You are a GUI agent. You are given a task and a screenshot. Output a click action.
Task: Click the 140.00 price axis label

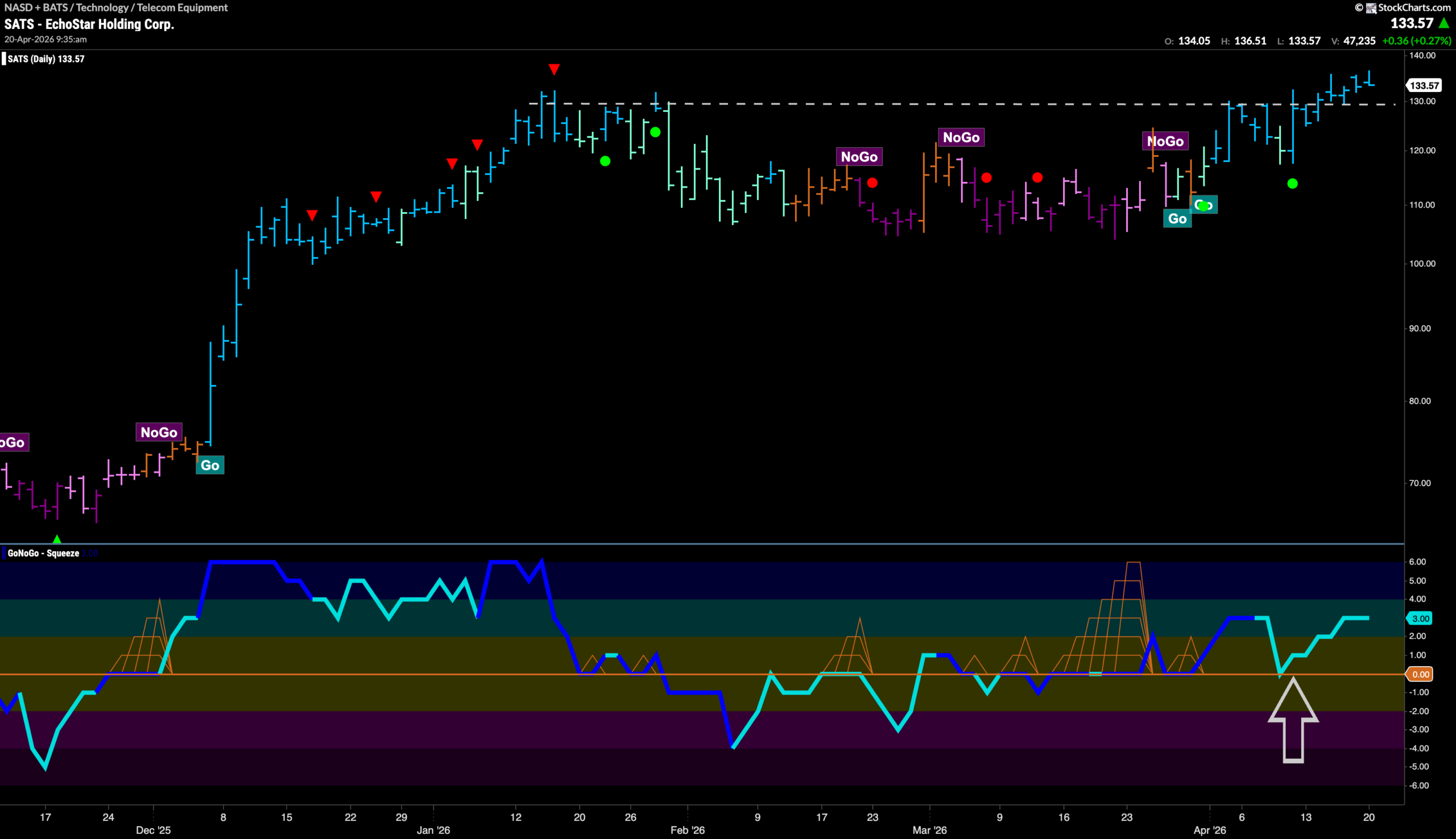1422,55
